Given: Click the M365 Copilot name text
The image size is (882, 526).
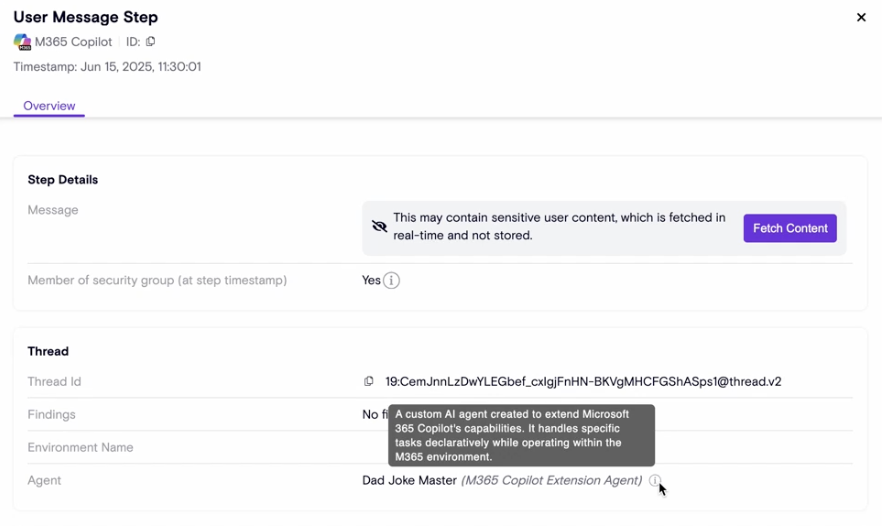Looking at the screenshot, I should pyautogui.click(x=73, y=42).
